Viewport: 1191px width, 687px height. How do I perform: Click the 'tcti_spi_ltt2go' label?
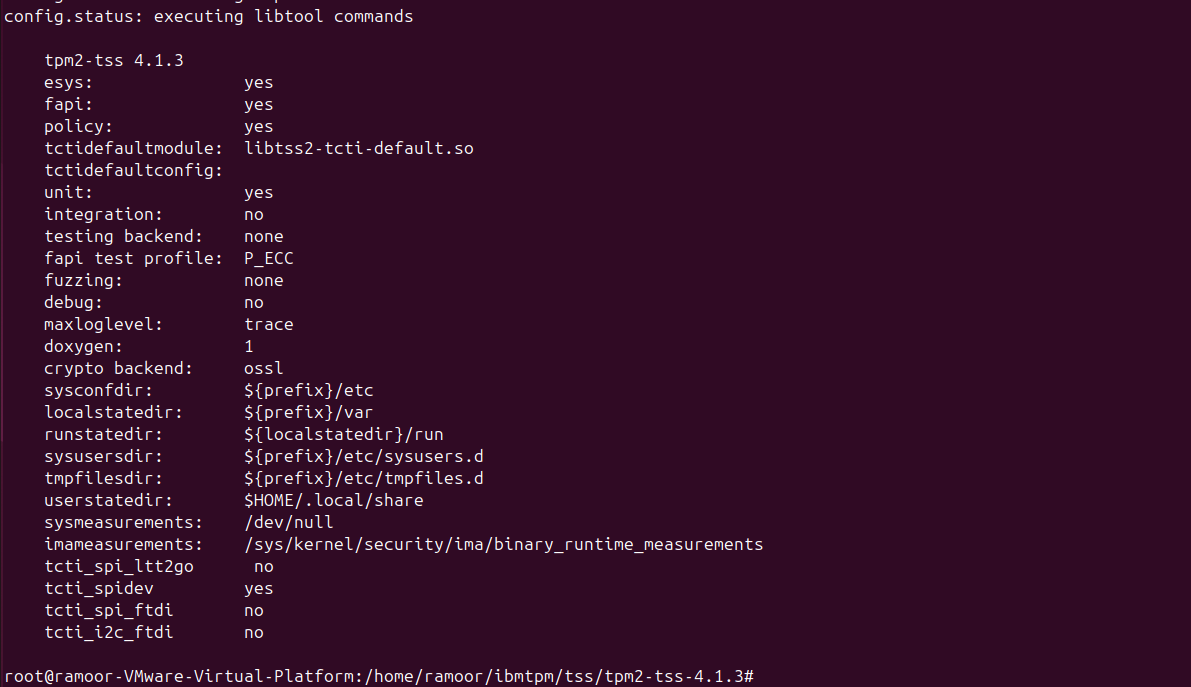[118, 566]
